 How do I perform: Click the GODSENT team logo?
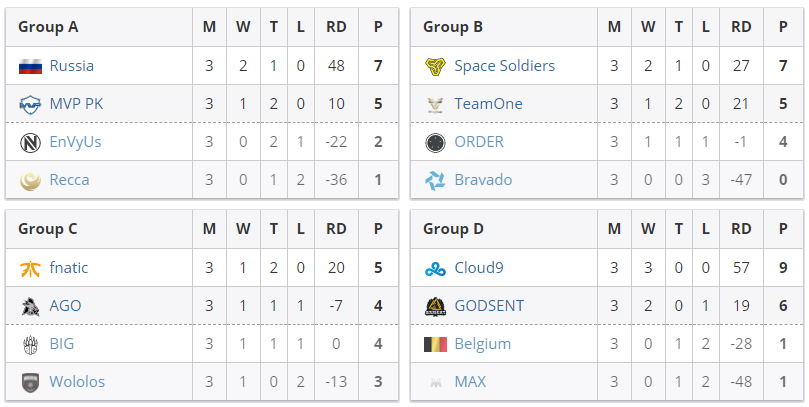coord(435,306)
